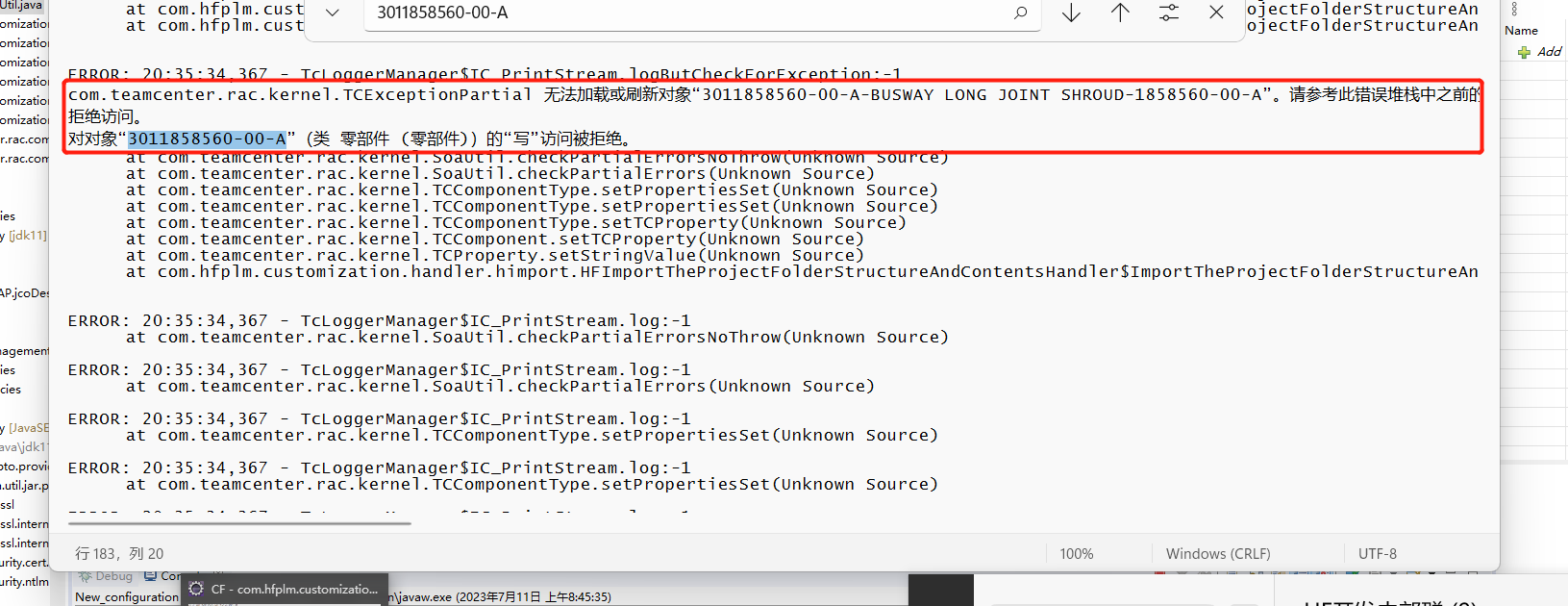Click the TCExceptionPartial error line
Image resolution: width=1568 pixels, height=606 pixels.
(774, 94)
